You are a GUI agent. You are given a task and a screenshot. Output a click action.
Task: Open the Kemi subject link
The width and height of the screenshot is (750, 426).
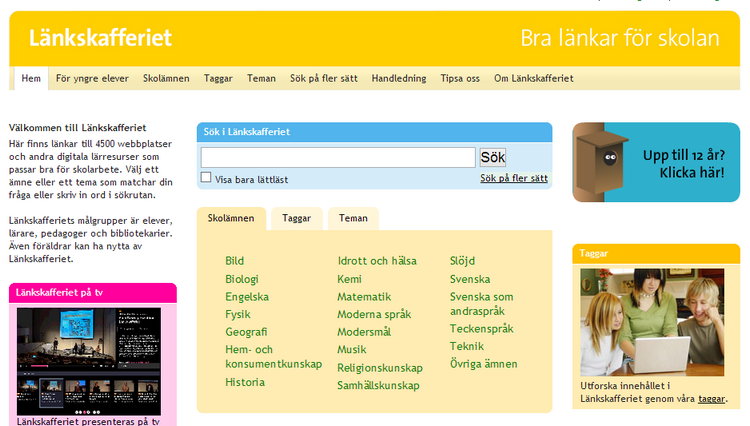click(x=350, y=279)
